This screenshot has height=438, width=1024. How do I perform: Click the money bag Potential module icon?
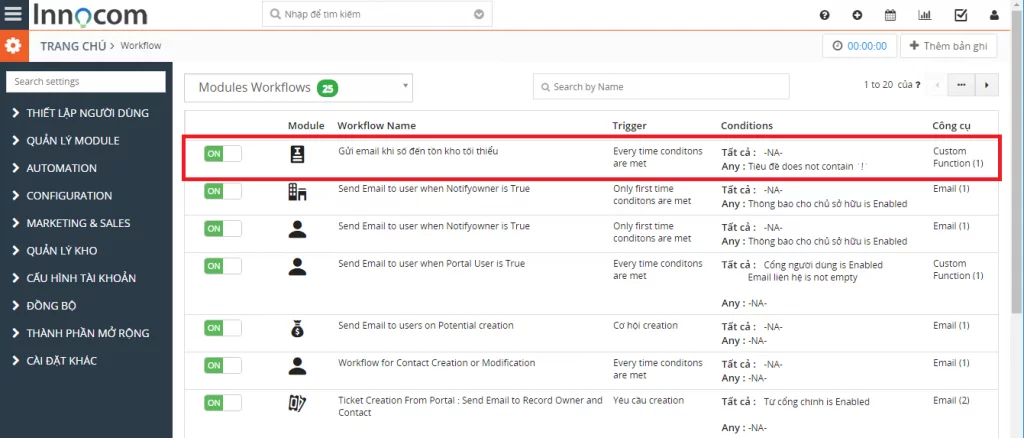pos(297,328)
